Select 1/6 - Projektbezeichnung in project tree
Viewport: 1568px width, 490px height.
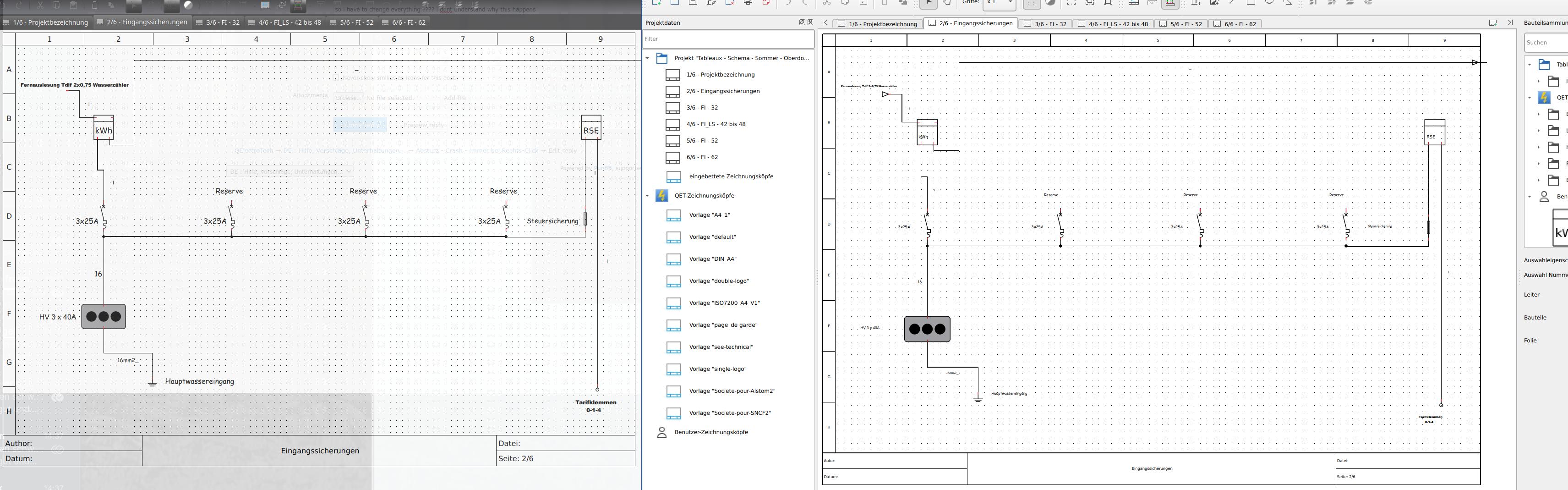tap(720, 75)
